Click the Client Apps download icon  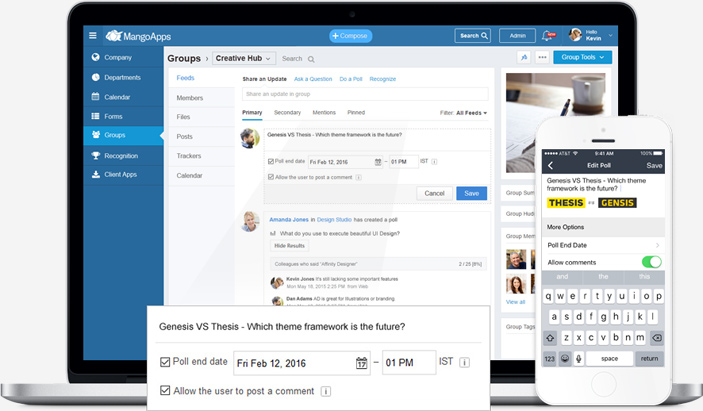[x=95, y=174]
